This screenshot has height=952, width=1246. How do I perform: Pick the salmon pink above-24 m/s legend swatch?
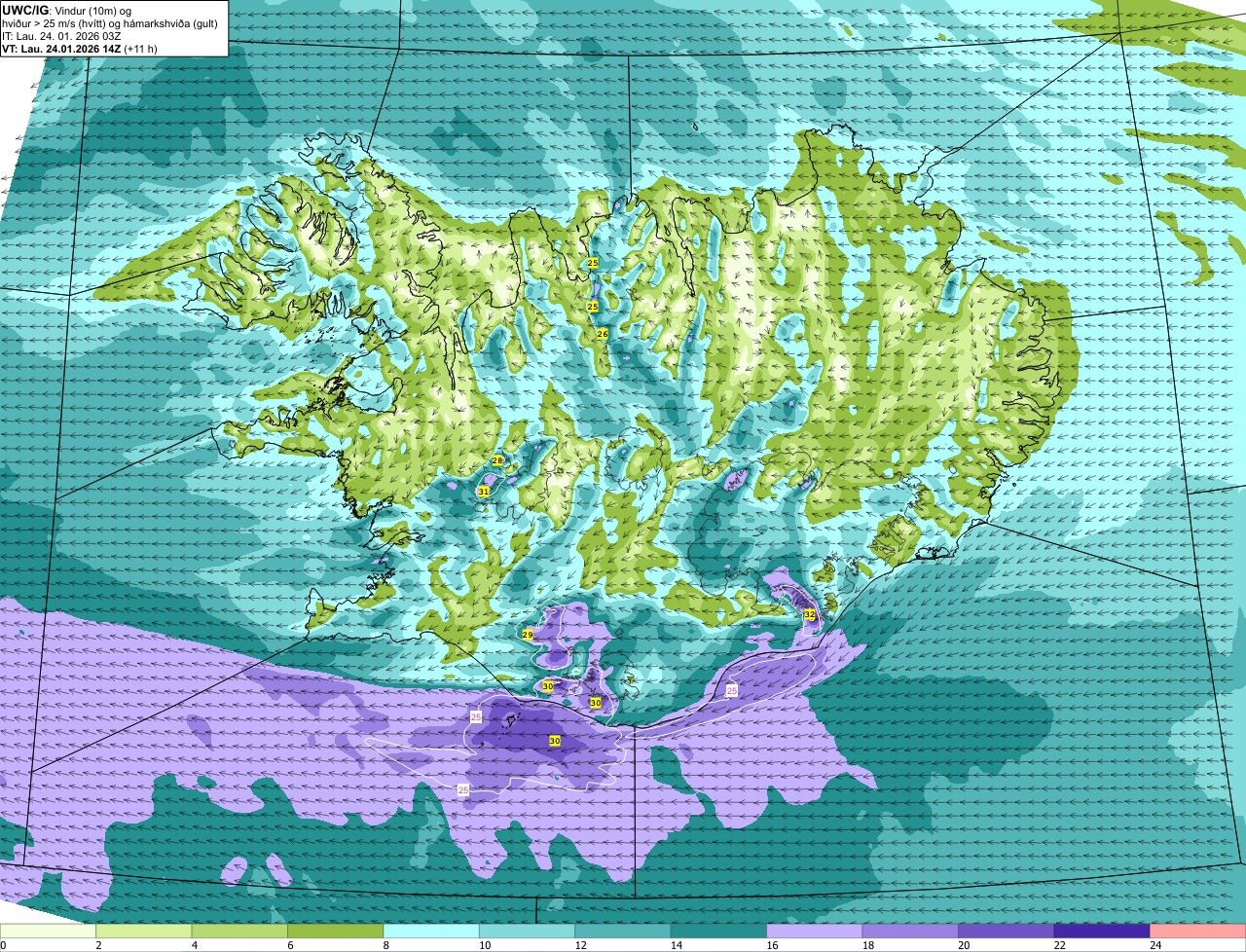(x=1198, y=931)
